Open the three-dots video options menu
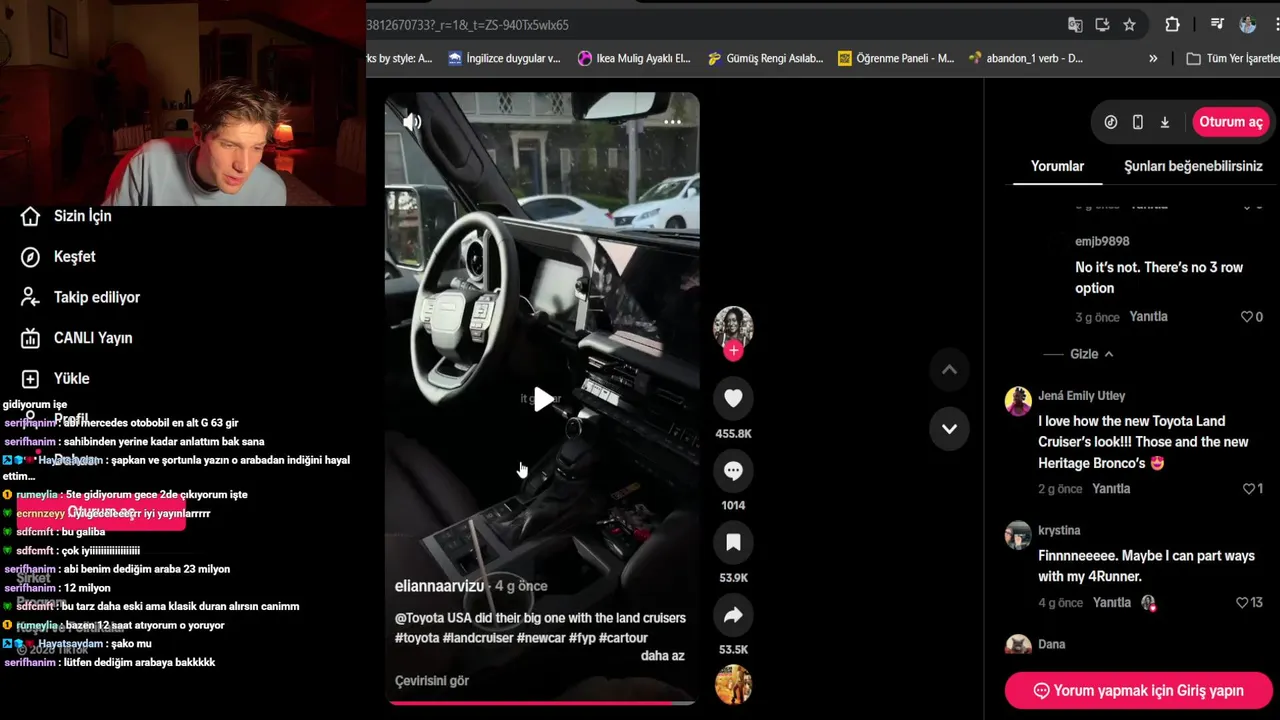This screenshot has height=720, width=1280. coord(672,122)
